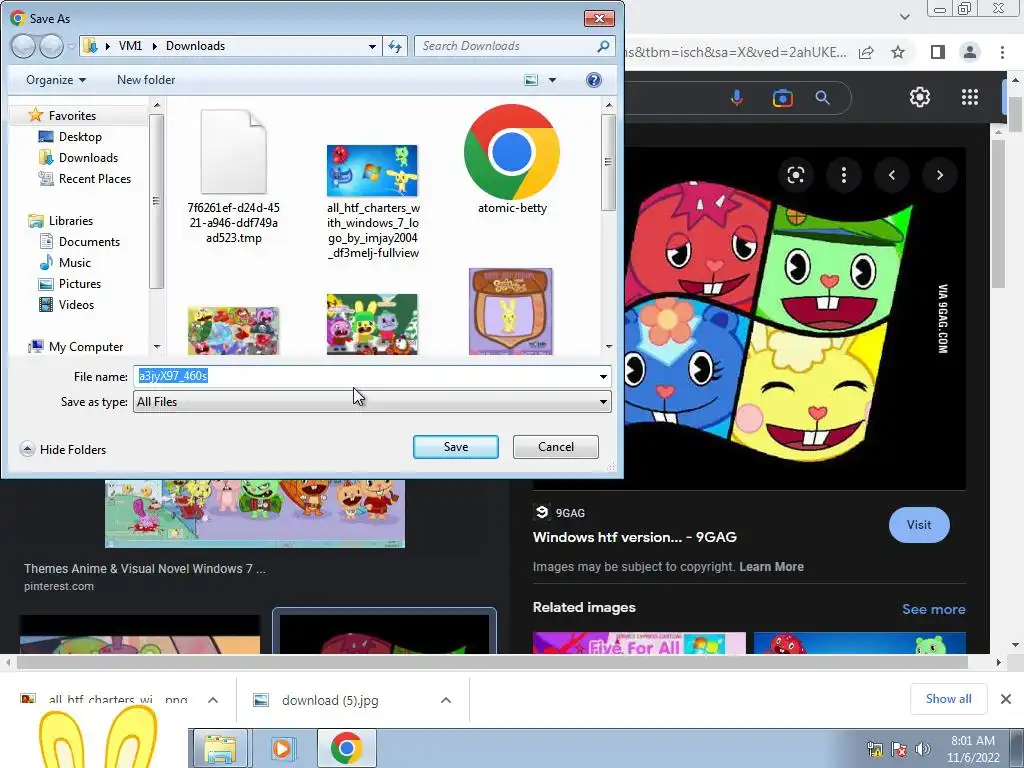Image resolution: width=1024 pixels, height=768 pixels.
Task: Click the search magnifier in Search Downloads box
Action: pyautogui.click(x=603, y=46)
